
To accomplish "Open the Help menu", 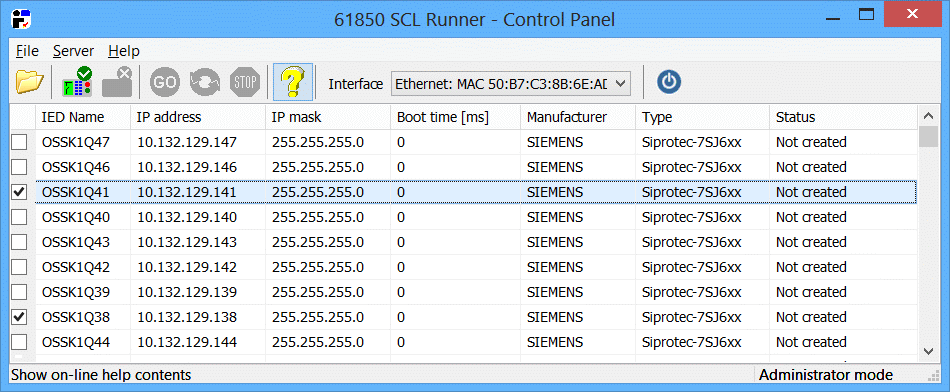I will [x=124, y=51].
